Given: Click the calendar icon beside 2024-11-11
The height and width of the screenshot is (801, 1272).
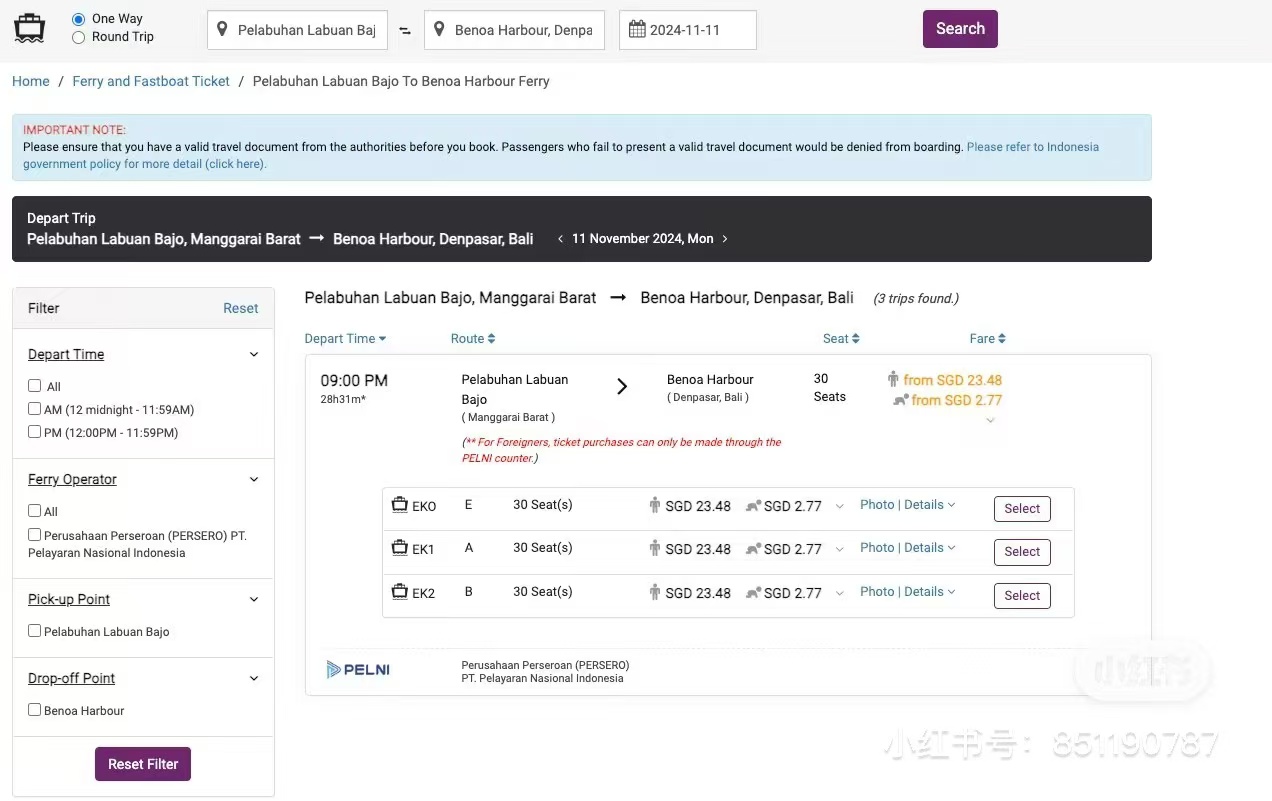Looking at the screenshot, I should pos(637,29).
